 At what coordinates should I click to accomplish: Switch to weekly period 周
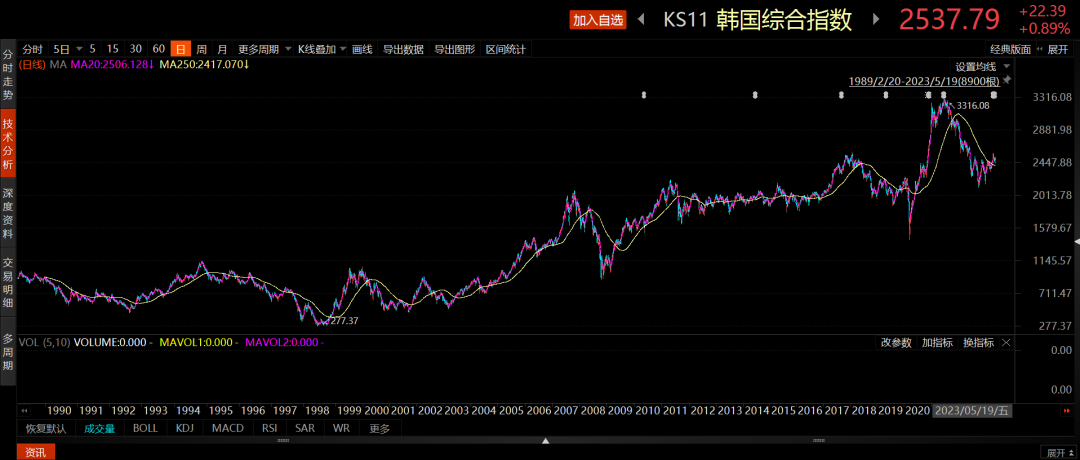point(201,49)
